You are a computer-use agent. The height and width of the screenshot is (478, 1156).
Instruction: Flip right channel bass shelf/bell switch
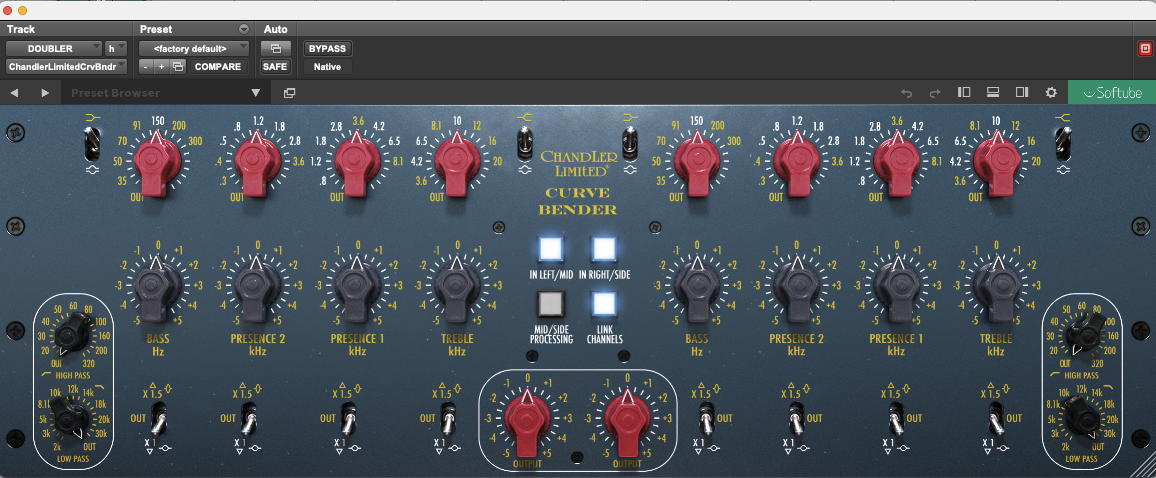(630, 142)
